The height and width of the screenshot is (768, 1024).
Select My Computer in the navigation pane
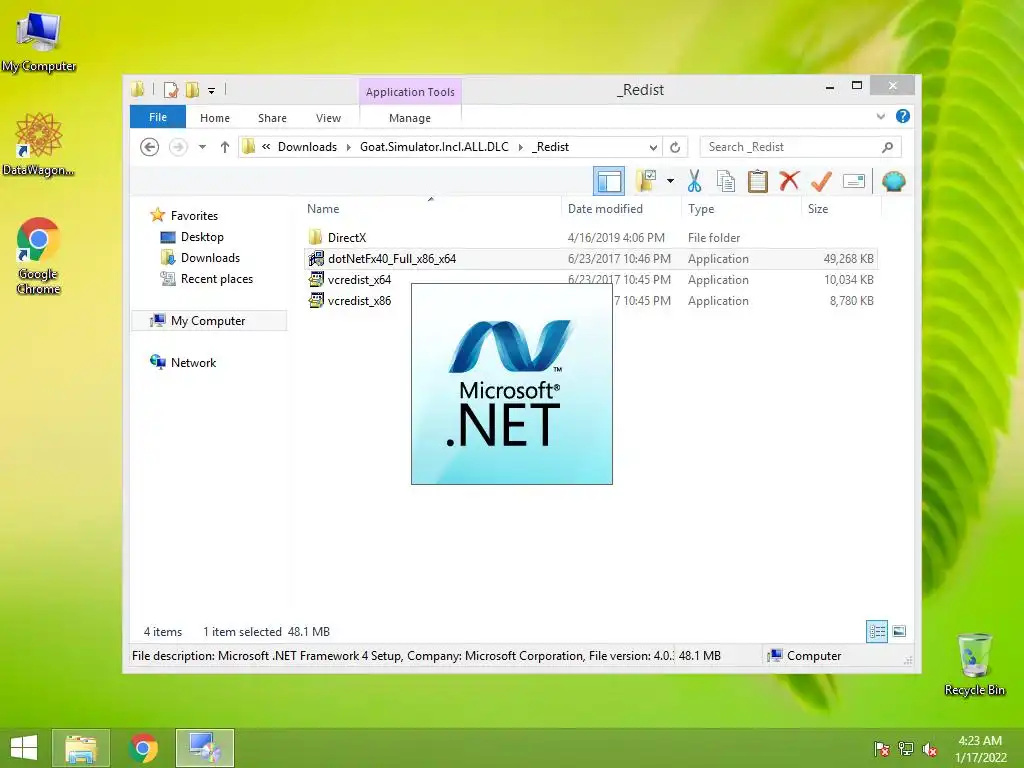tap(208, 321)
